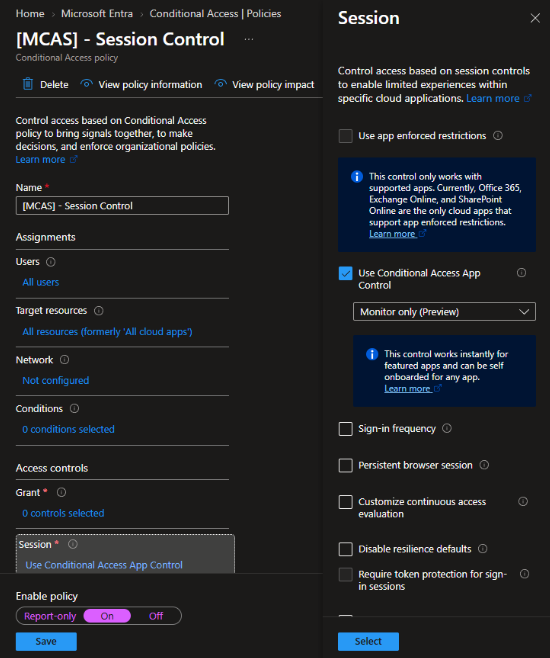Click the View policy information eye icon

(86, 84)
